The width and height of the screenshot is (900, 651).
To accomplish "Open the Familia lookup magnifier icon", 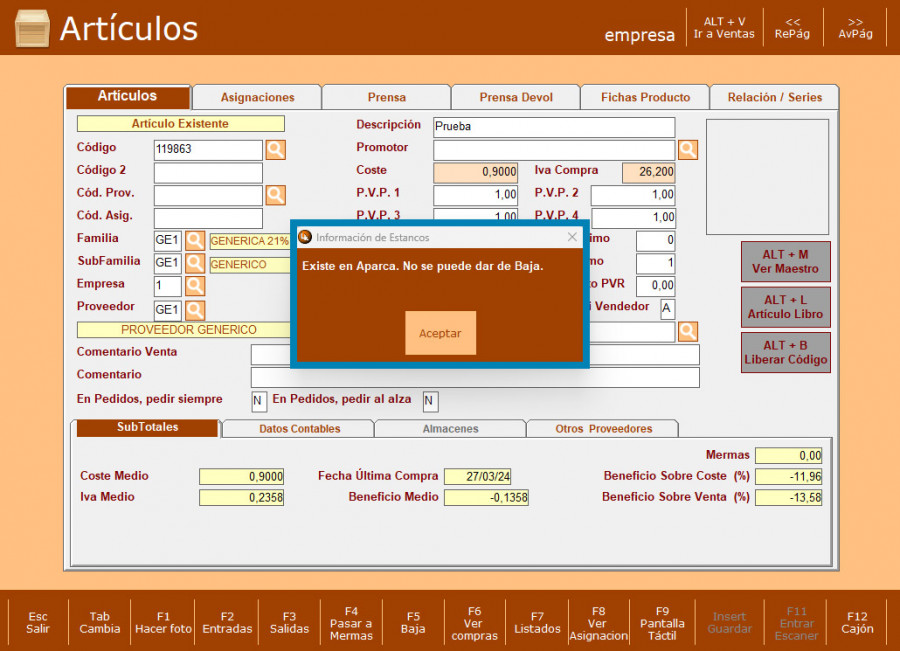I will [195, 241].
